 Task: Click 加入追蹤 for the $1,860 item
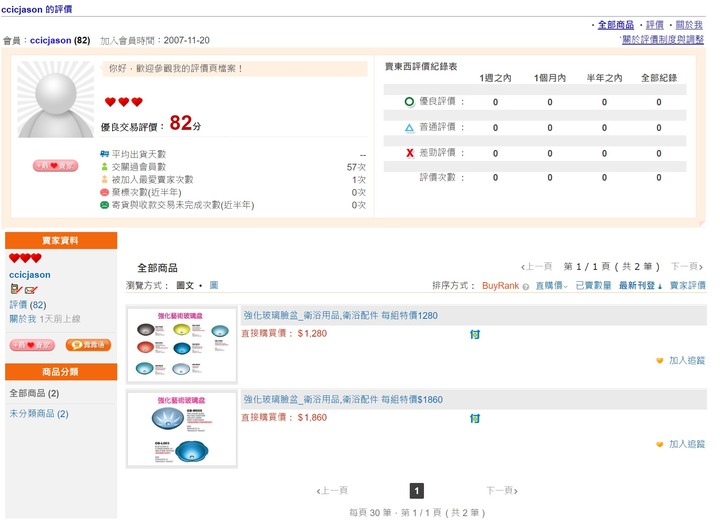[x=686, y=444]
